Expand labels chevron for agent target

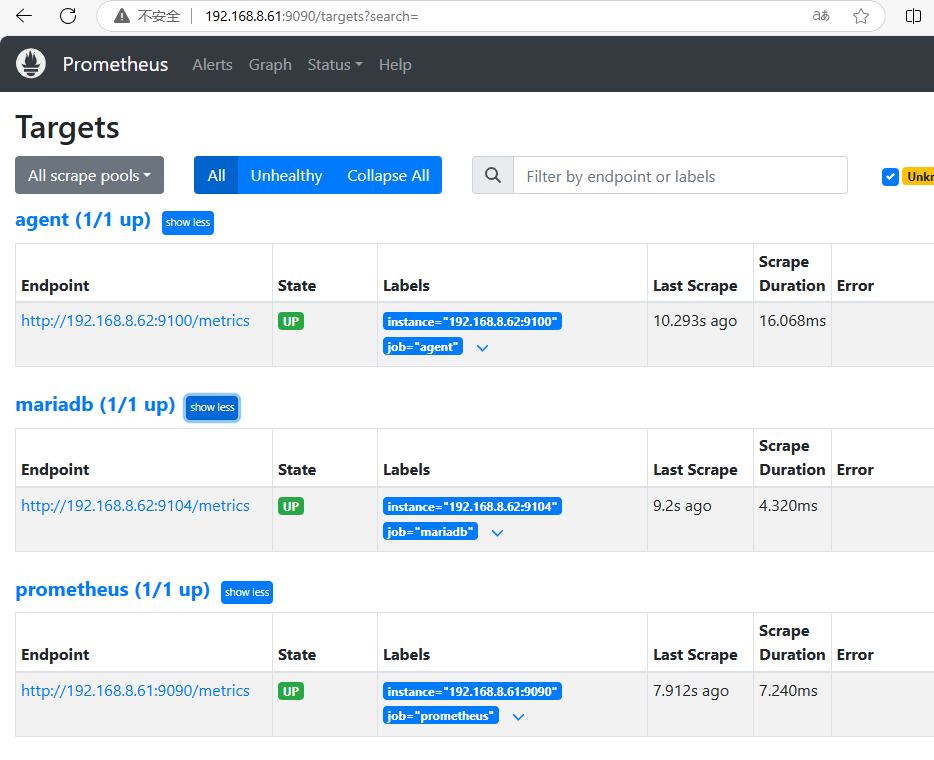pyautogui.click(x=482, y=348)
